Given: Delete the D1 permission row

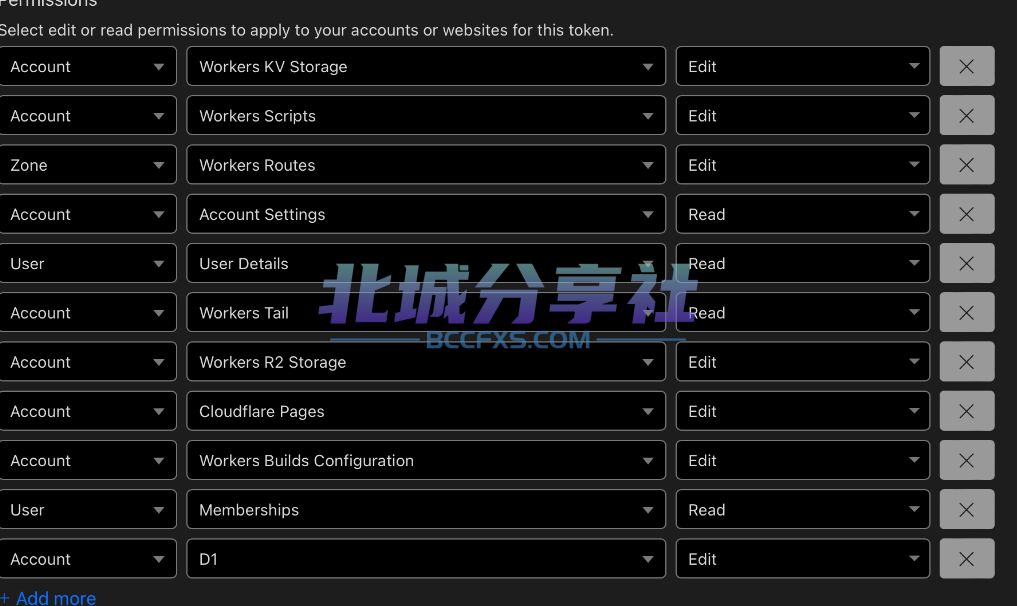Looking at the screenshot, I should click(966, 559).
